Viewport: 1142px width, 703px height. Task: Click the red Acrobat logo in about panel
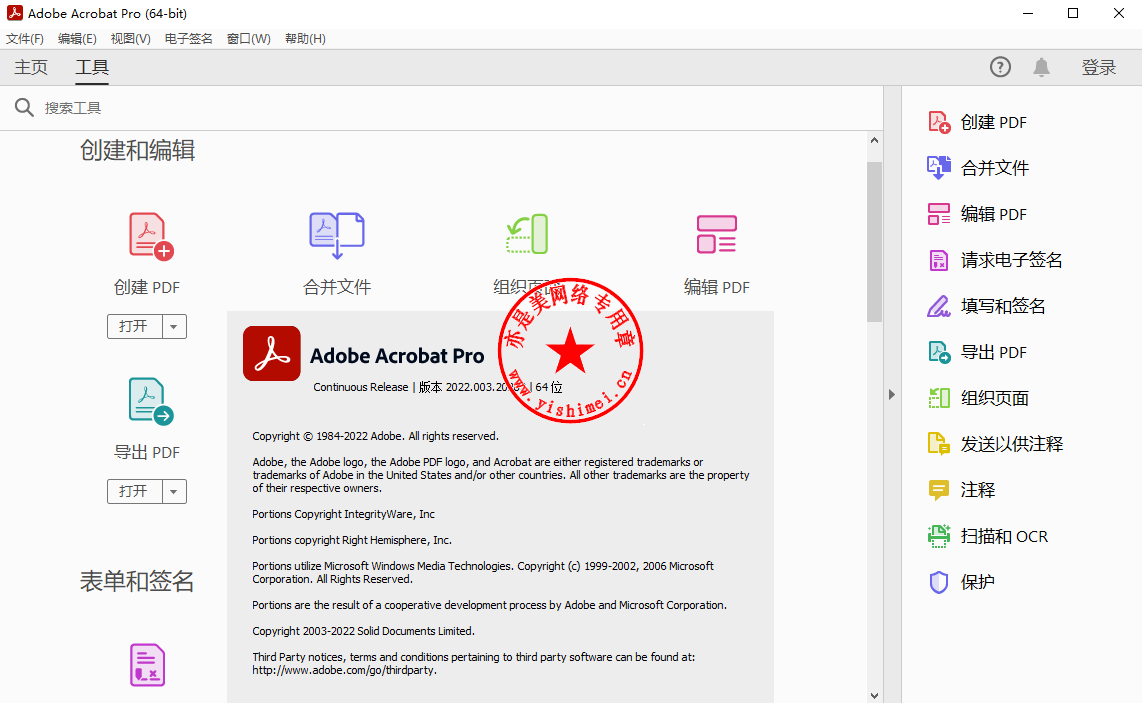(x=272, y=353)
